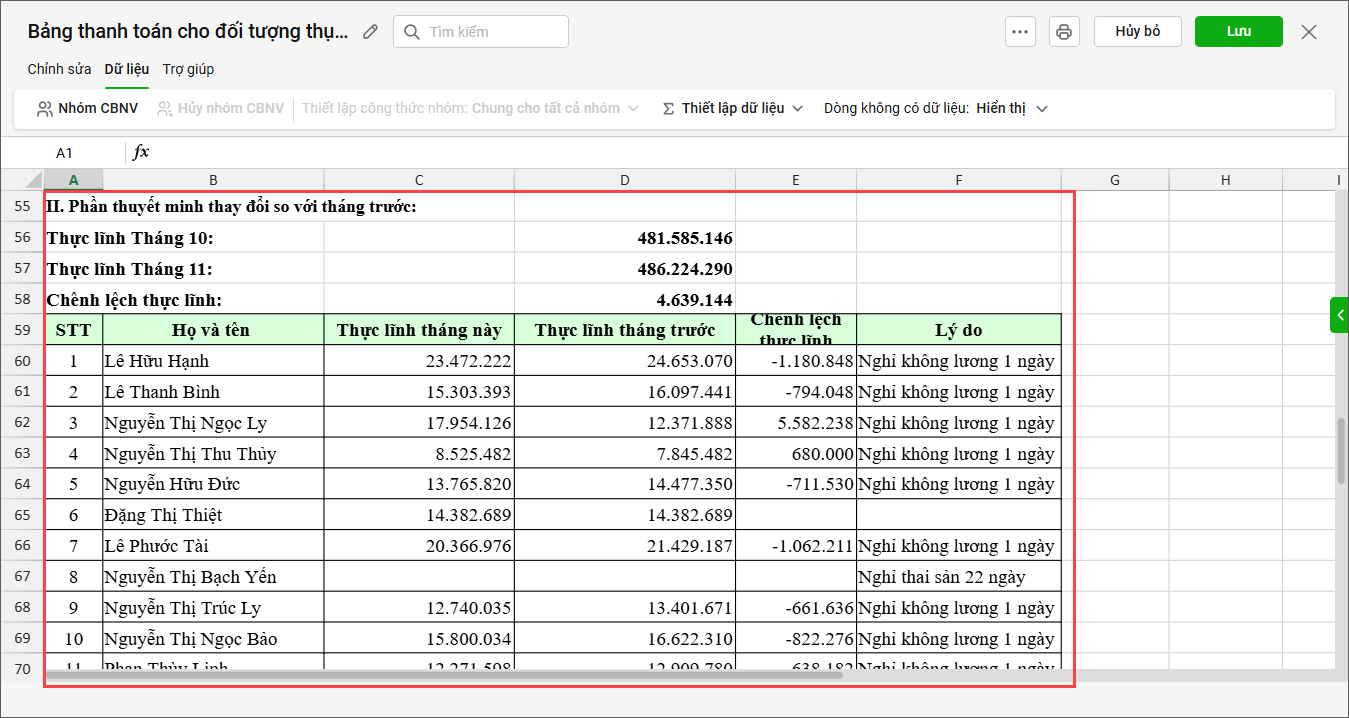
Task: Click the vertical scrollbar thumb
Action: 1342,450
